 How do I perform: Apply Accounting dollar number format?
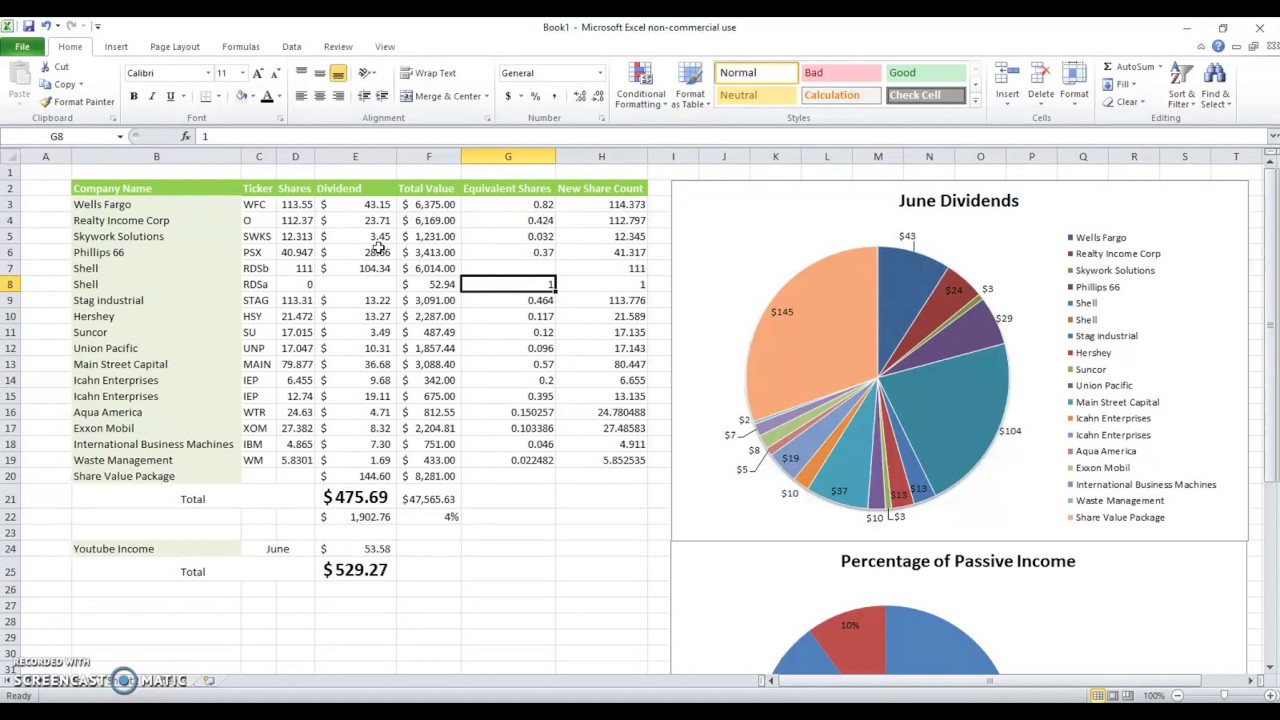508,96
